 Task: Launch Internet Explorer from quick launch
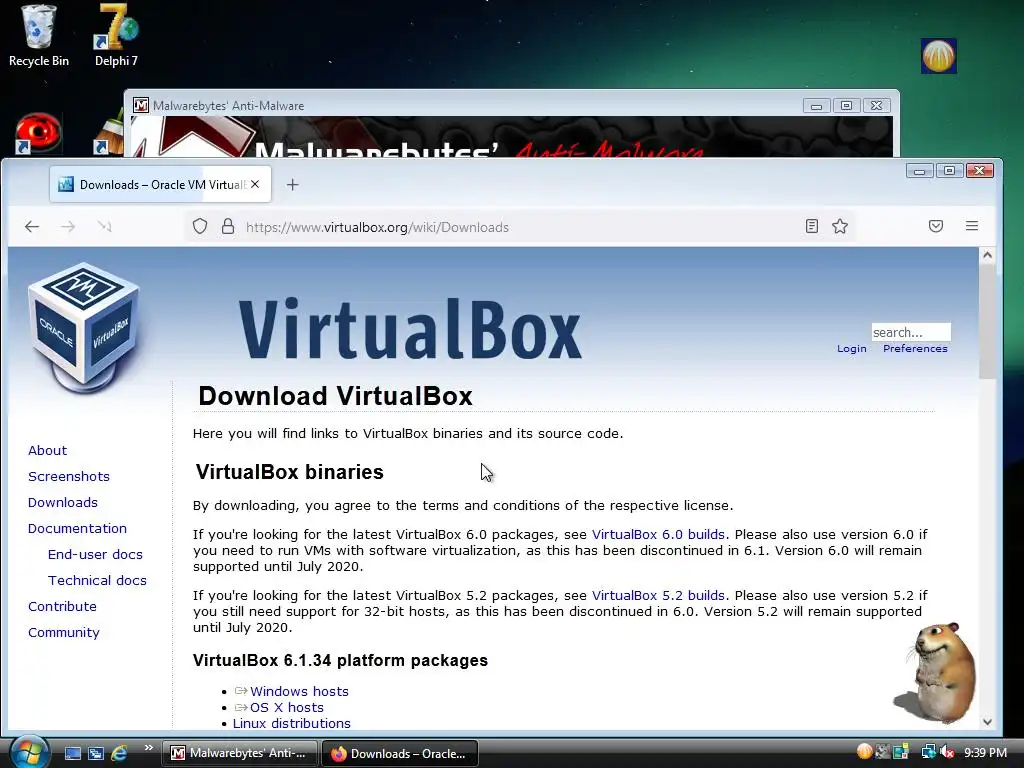119,753
